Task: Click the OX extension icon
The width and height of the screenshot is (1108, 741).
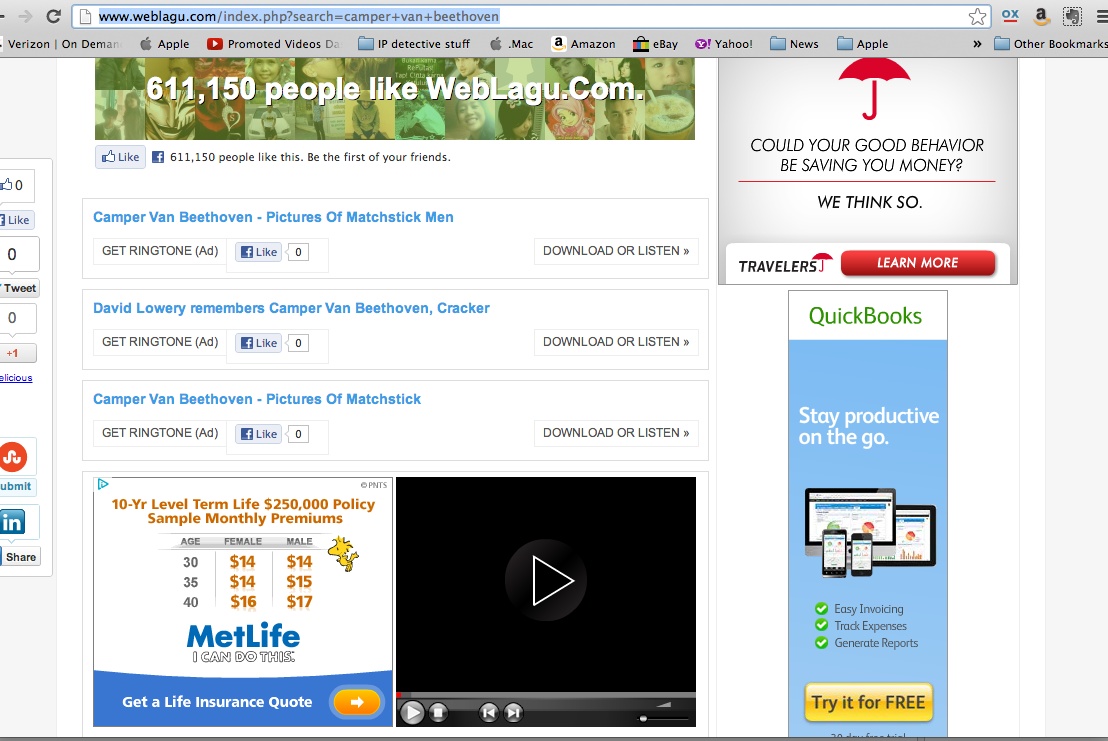Action: 1010,17
